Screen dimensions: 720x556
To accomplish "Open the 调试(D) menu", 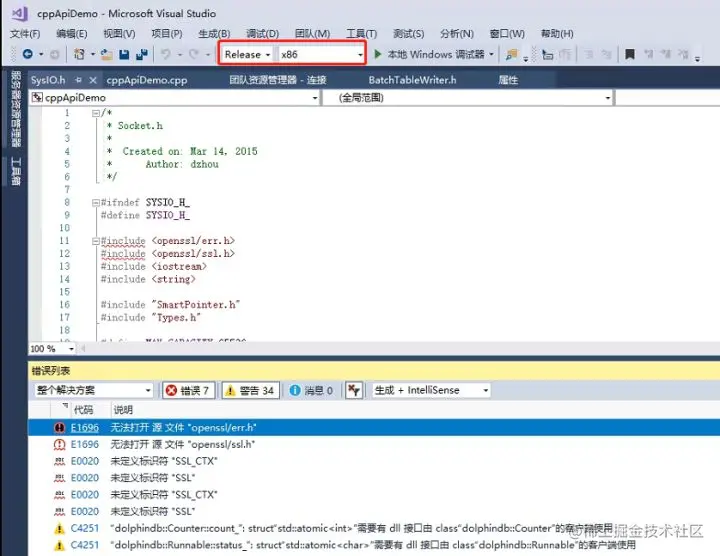I will (262, 34).
